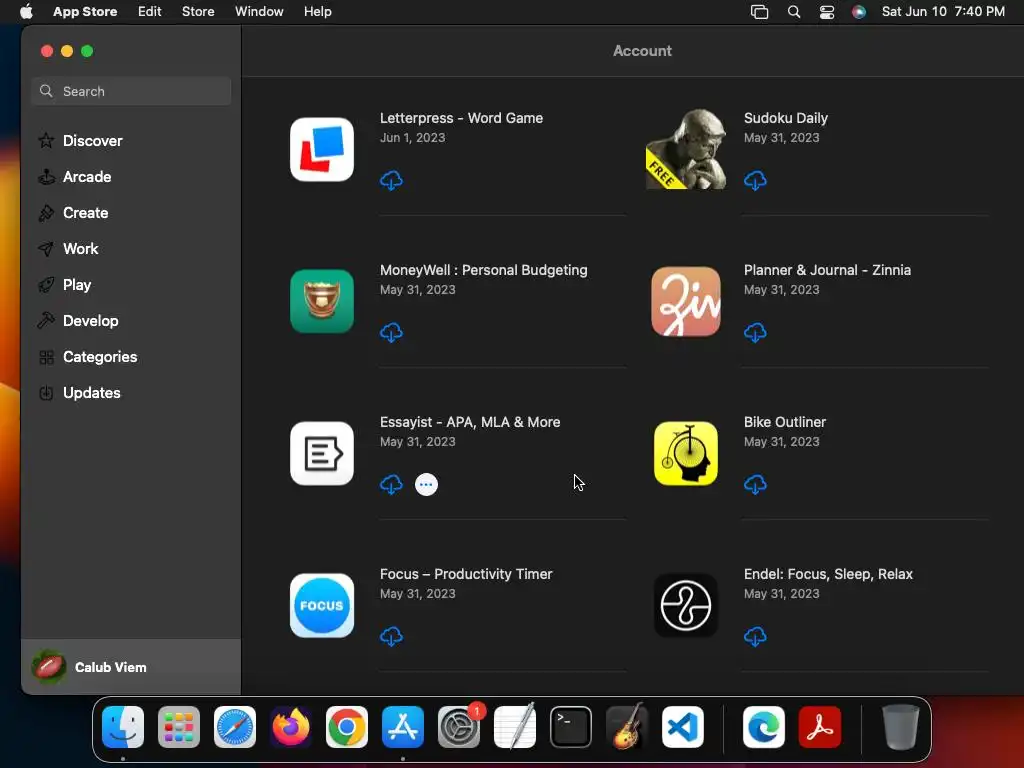Viewport: 1024px width, 768px height.
Task: Open Stage Manager icon in menu bar
Action: point(760,11)
